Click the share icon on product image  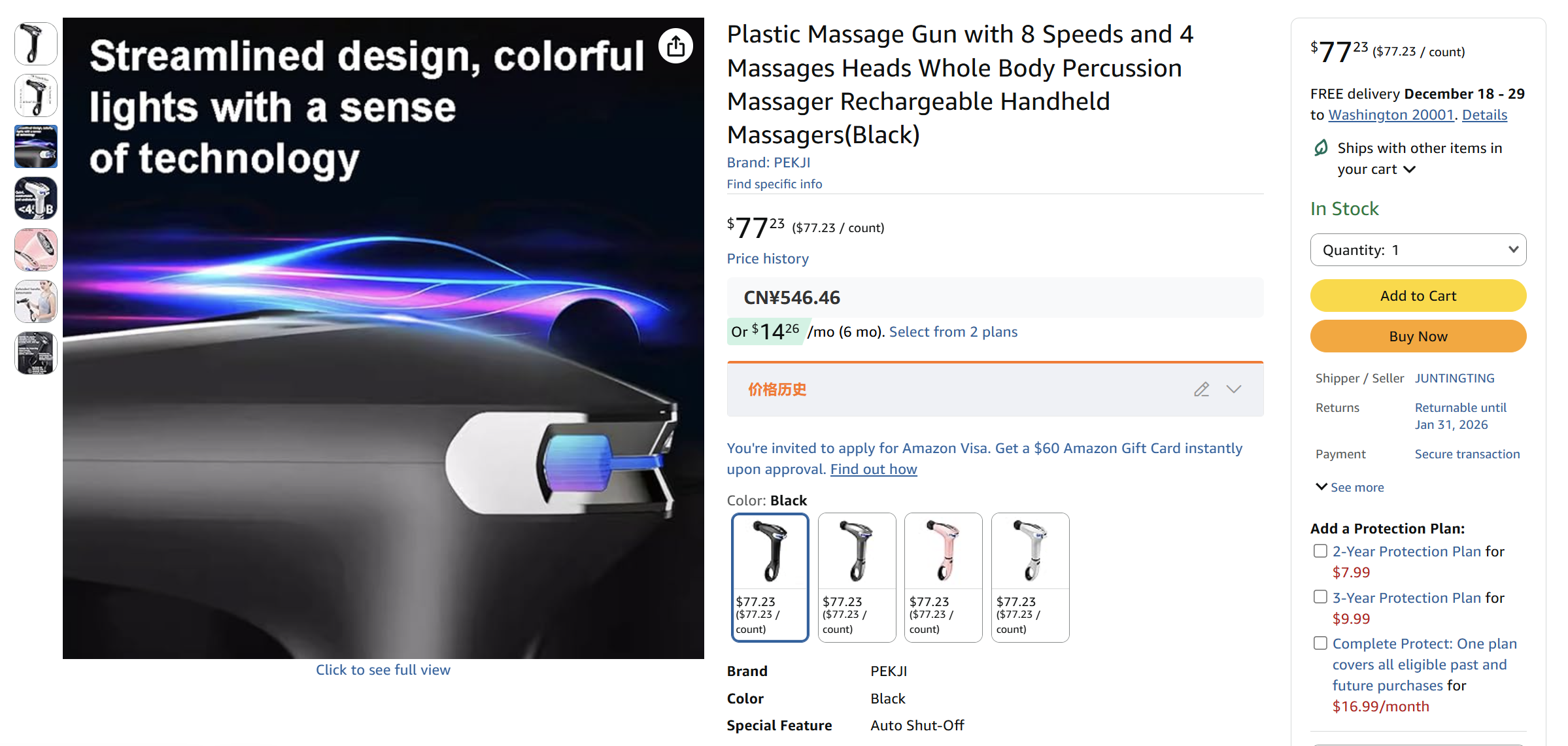675,46
